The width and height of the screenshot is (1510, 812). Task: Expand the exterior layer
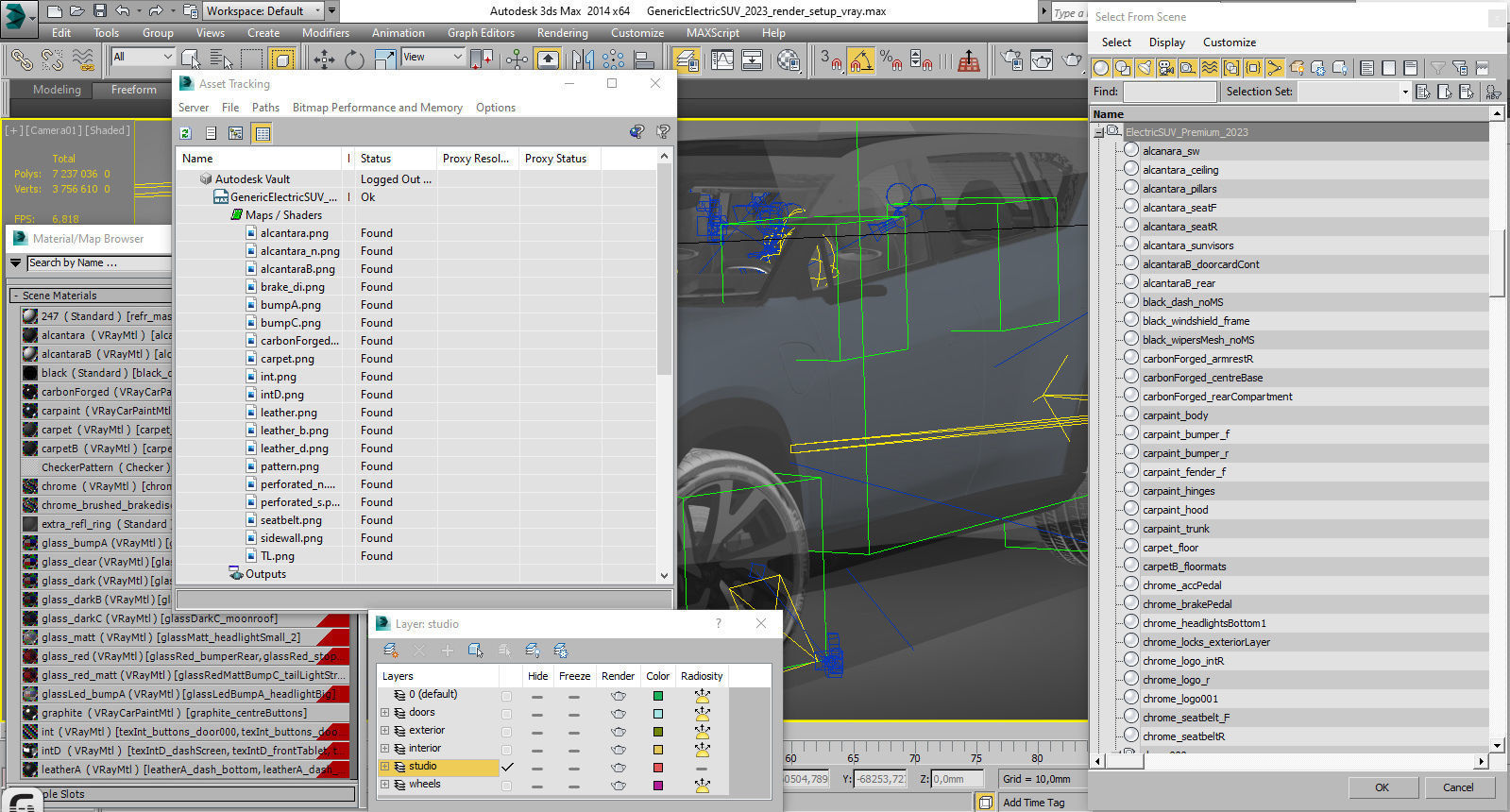tap(384, 731)
